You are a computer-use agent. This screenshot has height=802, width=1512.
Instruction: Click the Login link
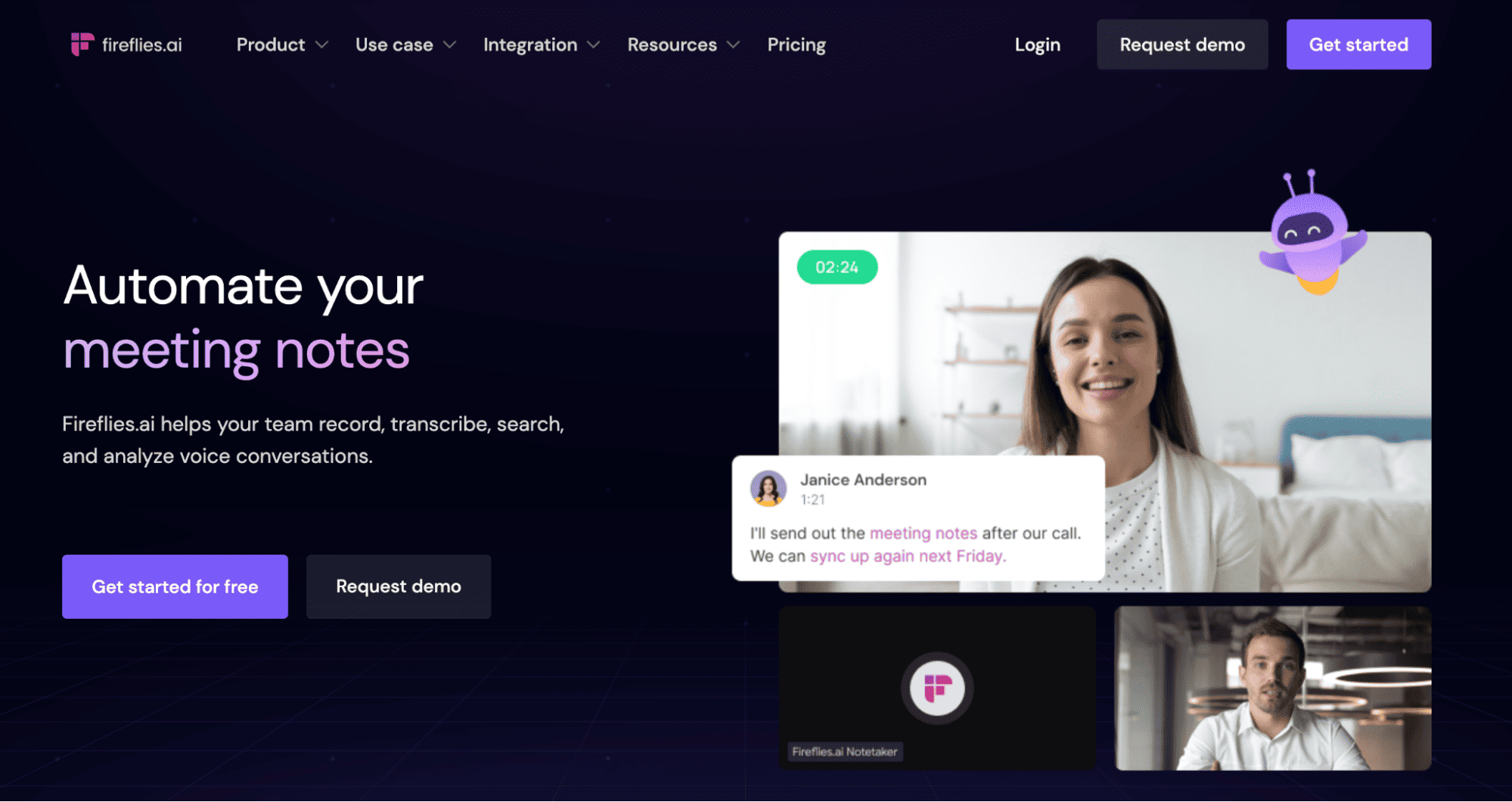point(1037,45)
